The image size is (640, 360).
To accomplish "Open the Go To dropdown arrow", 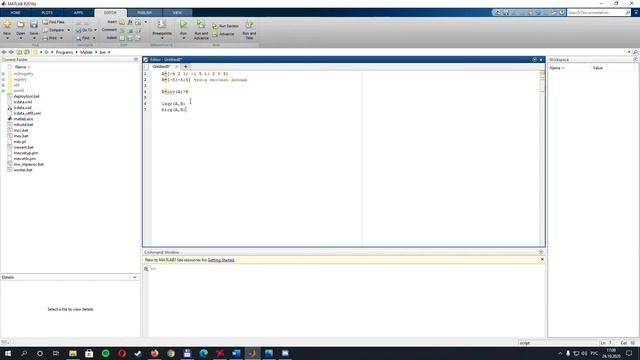I will pyautogui.click(x=96, y=30).
